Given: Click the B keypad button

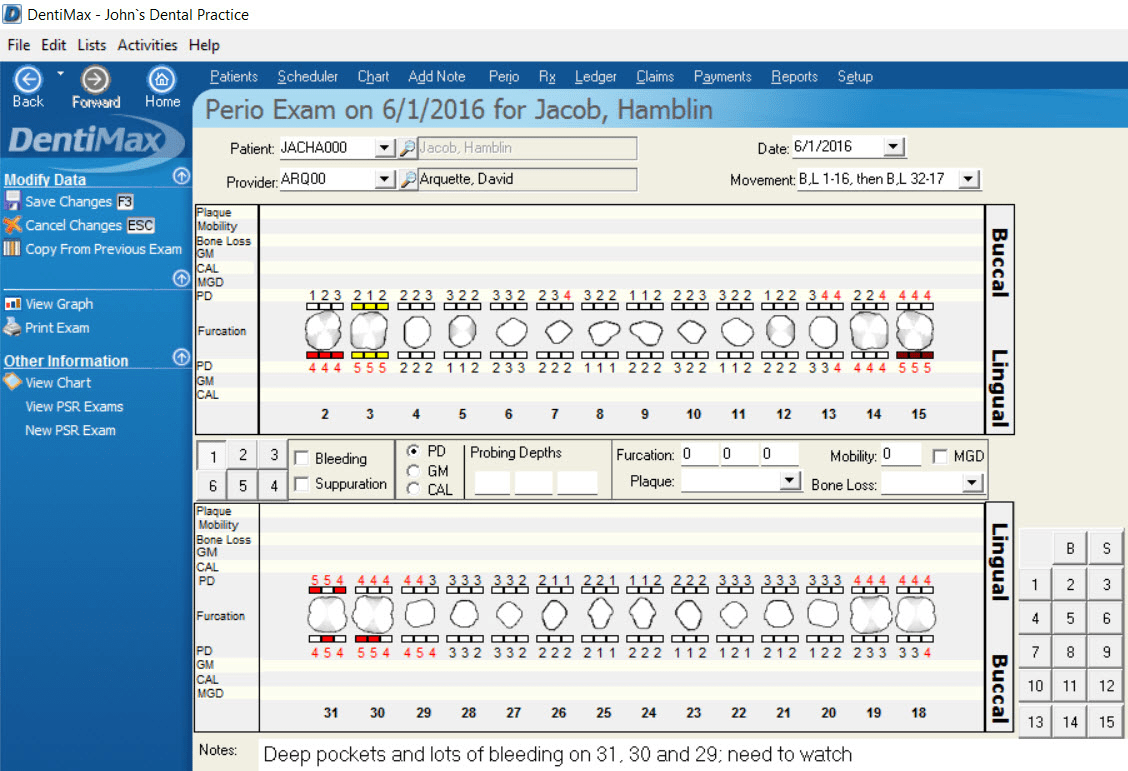Looking at the screenshot, I should pos(1070,549).
